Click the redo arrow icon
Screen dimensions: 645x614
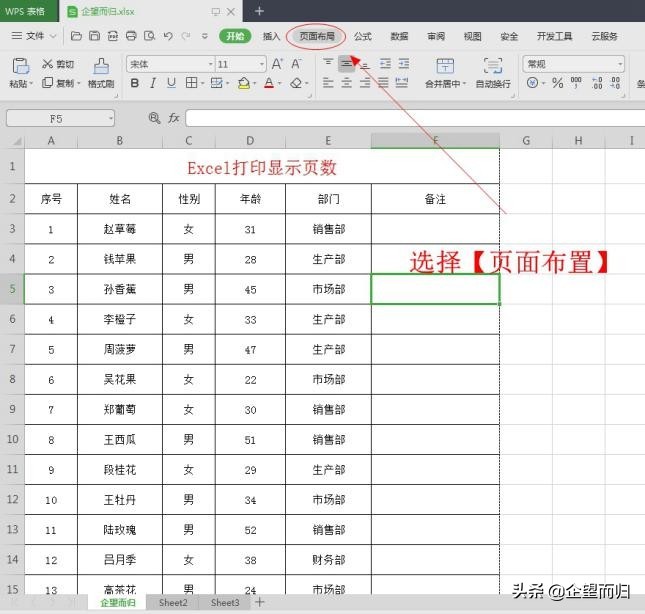tap(186, 36)
